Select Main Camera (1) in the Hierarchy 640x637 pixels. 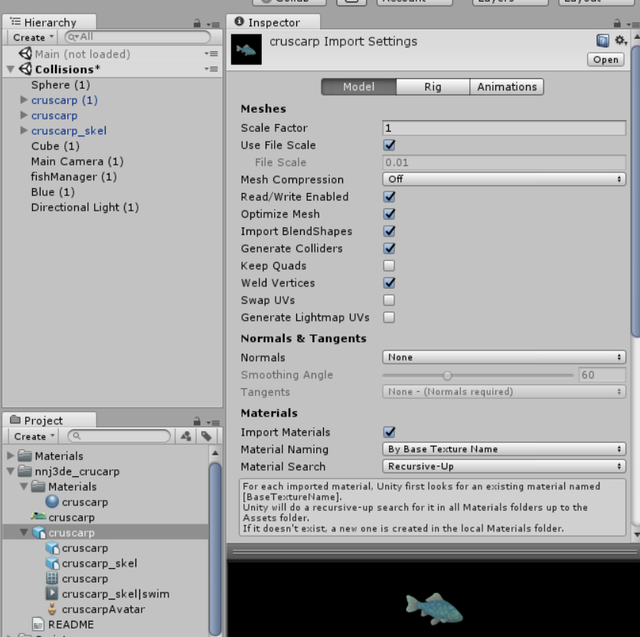77,161
